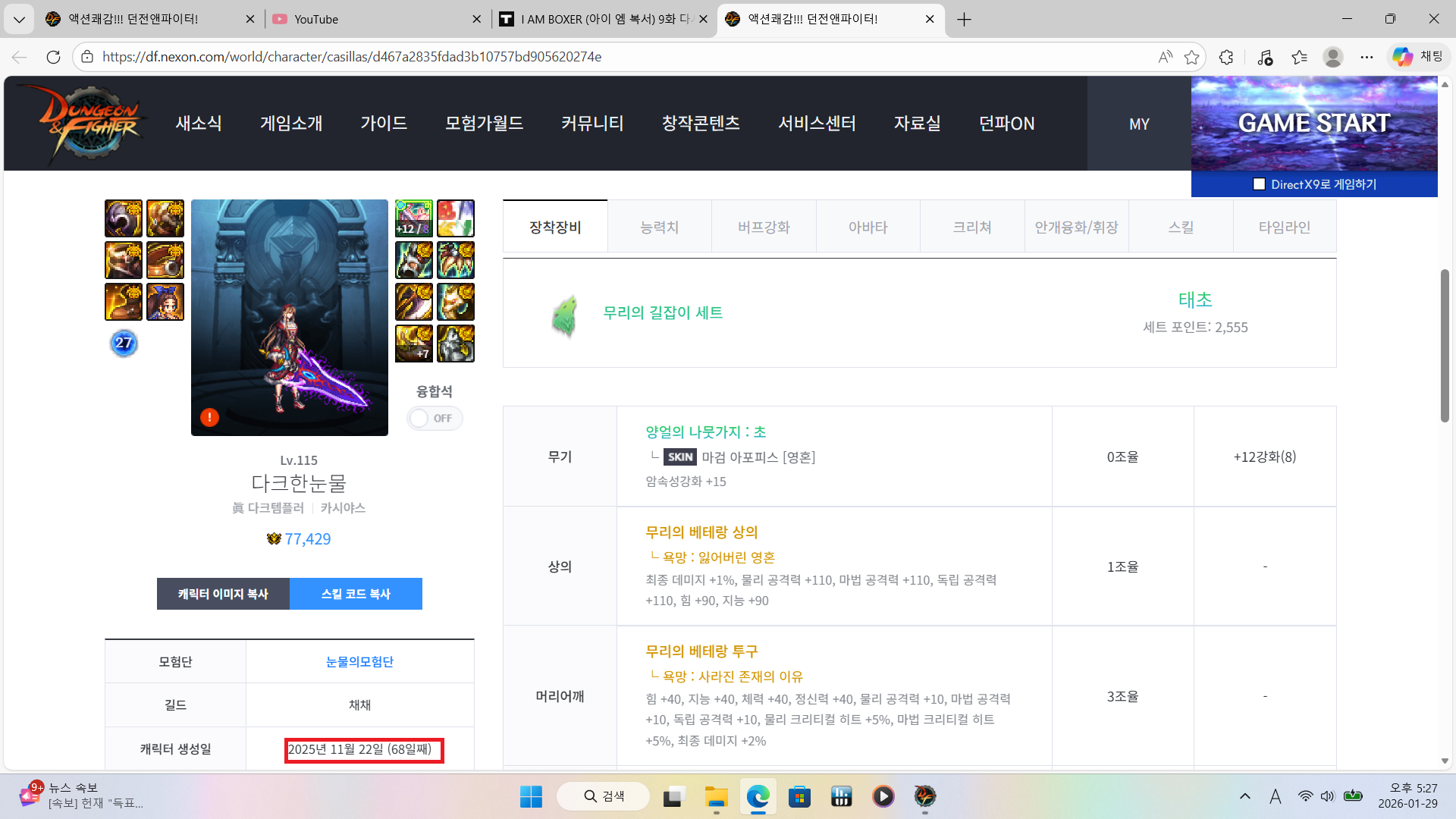This screenshot has height=819, width=1456.
Task: Open File Explorer from taskbar
Action: coord(715,796)
